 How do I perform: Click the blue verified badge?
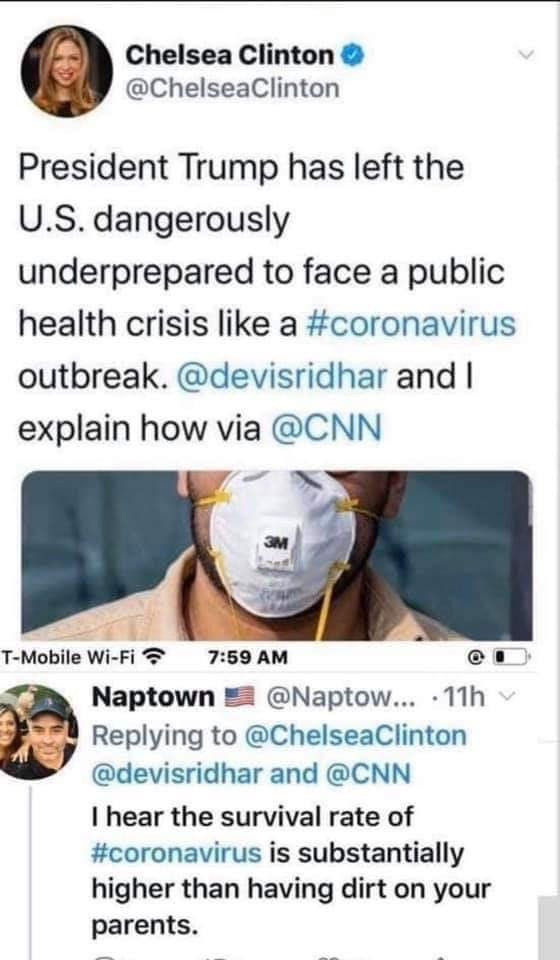[x=353, y=56]
